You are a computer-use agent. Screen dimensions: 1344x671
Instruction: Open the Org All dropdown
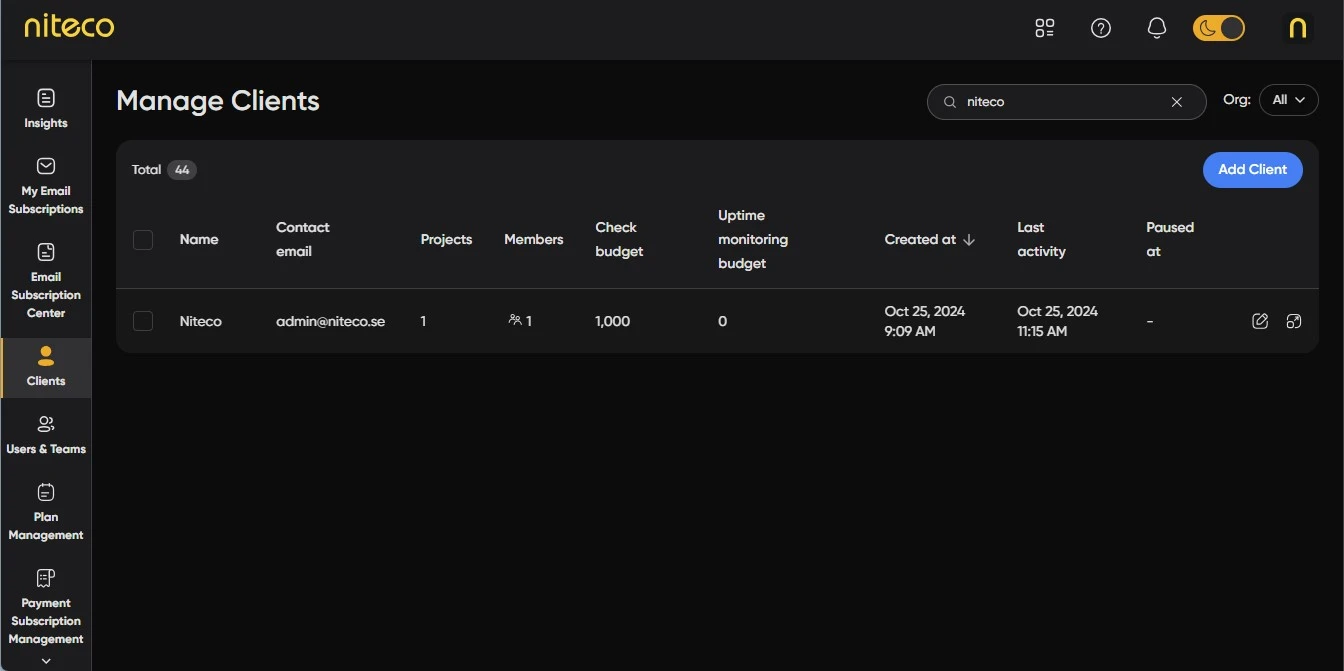pos(1289,100)
